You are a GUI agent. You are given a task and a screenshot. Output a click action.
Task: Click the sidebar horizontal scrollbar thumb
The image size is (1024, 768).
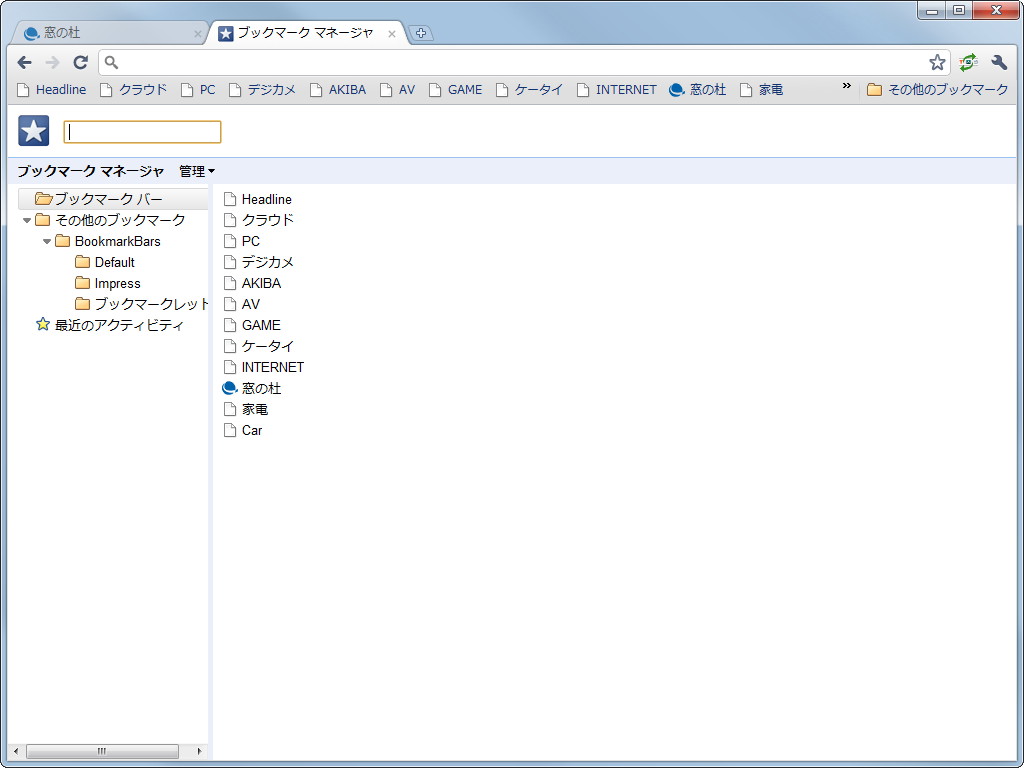pos(103,751)
